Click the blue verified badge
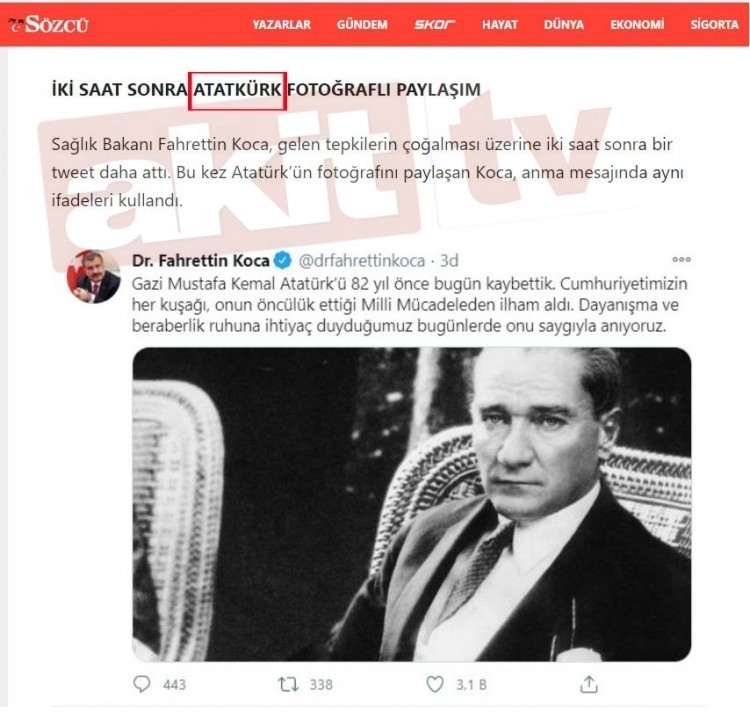Image resolution: width=750 pixels, height=718 pixels. coord(282,261)
